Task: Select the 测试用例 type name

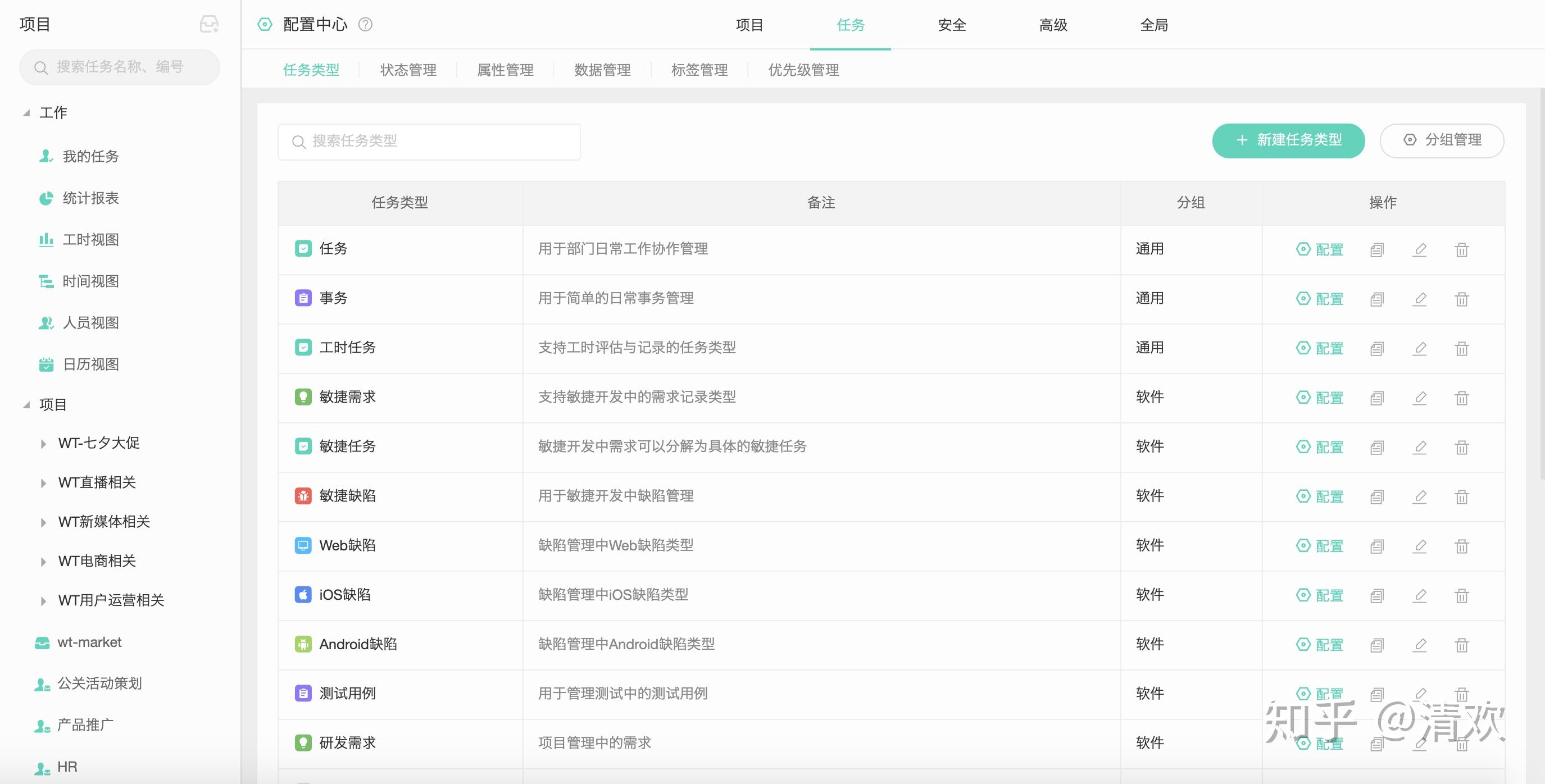Action: point(347,694)
